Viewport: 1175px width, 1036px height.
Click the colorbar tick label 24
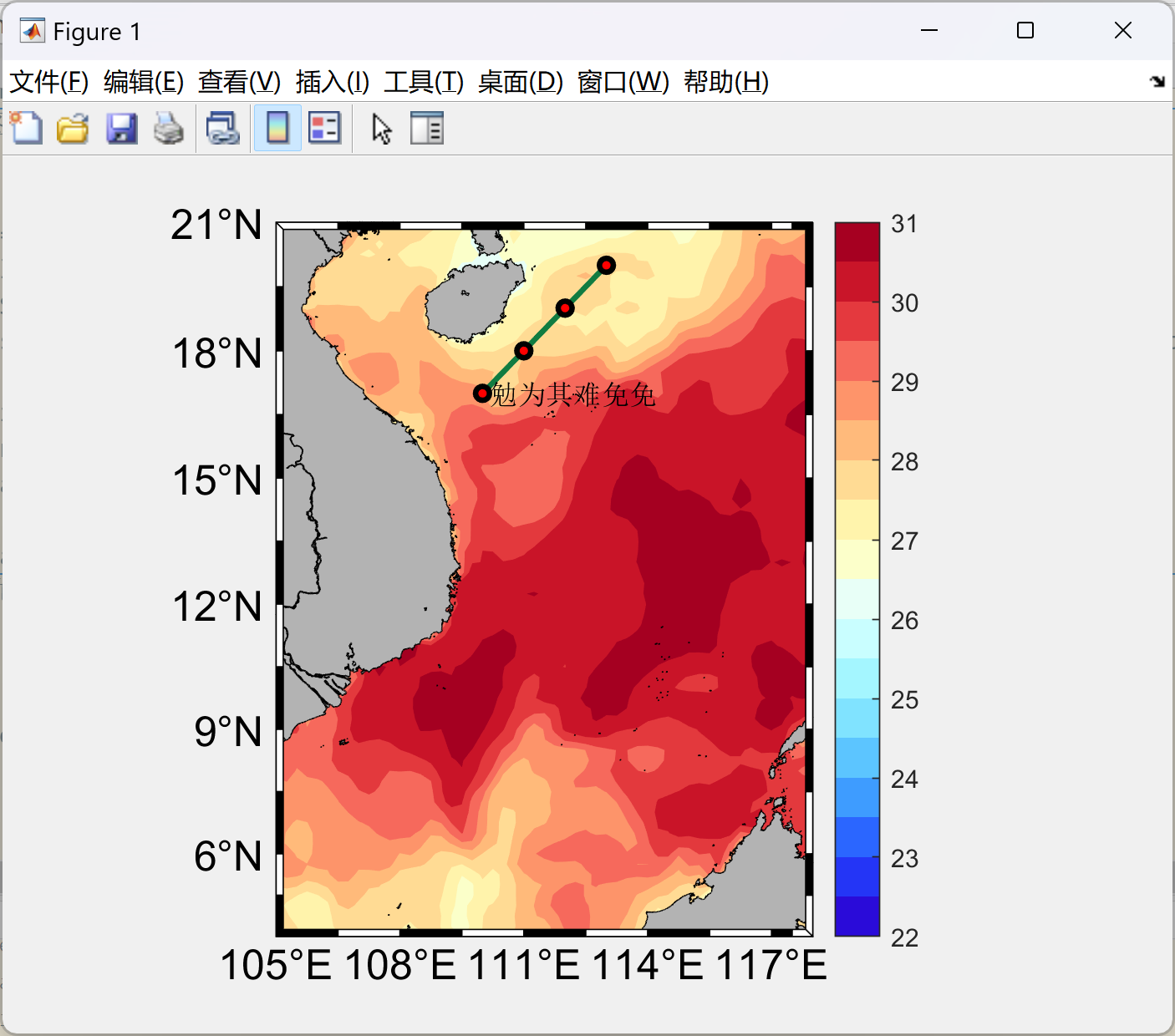[904, 780]
